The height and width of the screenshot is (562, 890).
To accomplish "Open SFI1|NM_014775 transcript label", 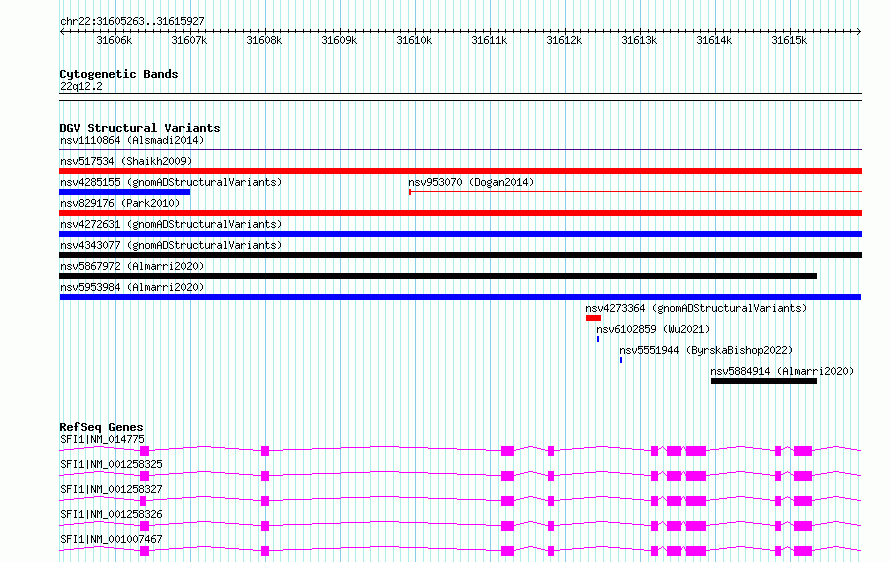I will point(102,439).
